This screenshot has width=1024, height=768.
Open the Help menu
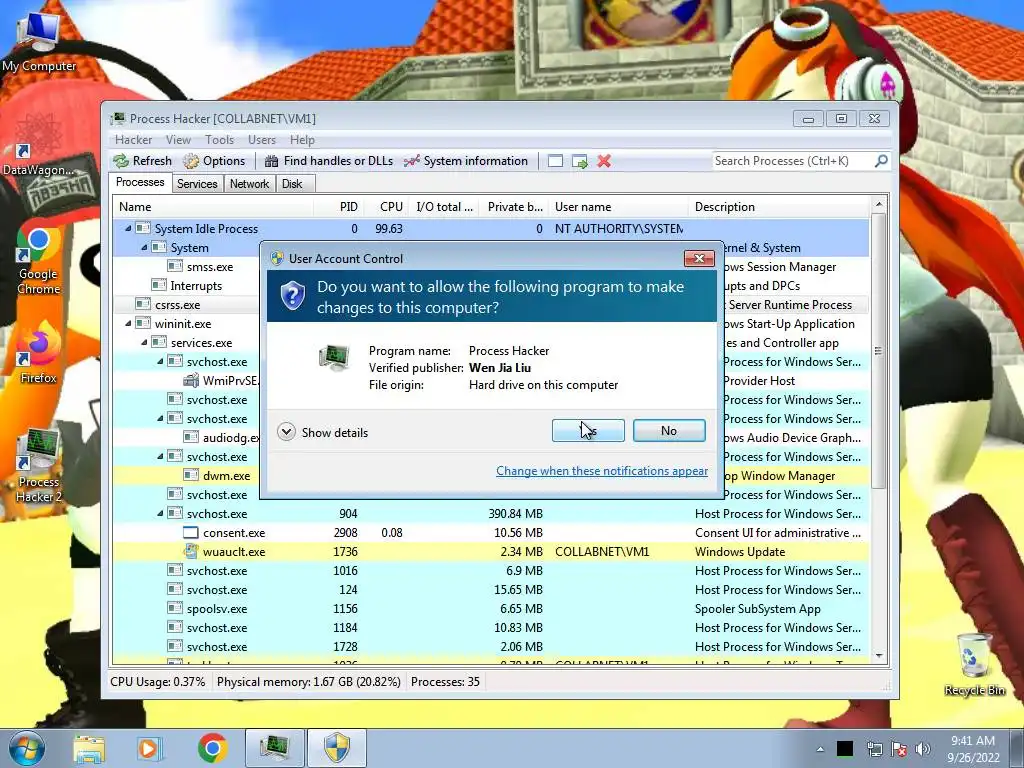[302, 140]
